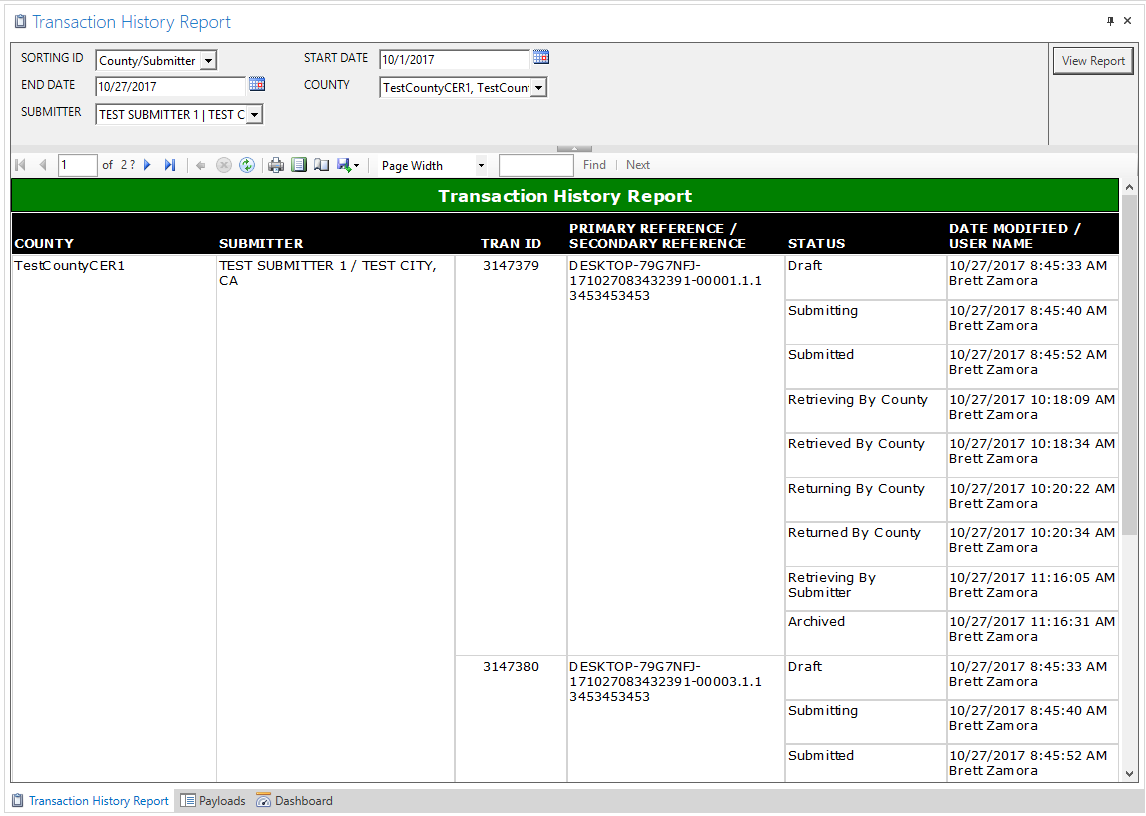This screenshot has width=1146, height=816.
Task: Collapse the parameters panel with splitter arrow
Action: 574,149
